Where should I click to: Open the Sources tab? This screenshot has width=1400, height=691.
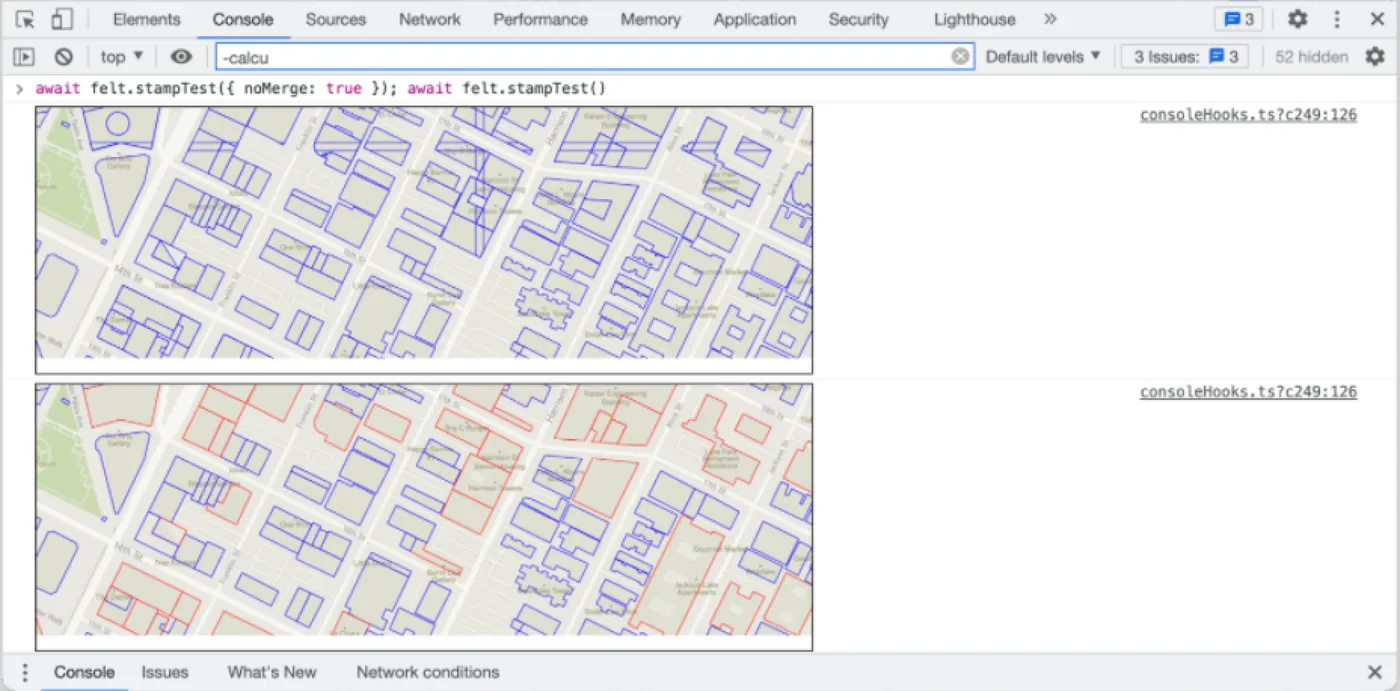[x=336, y=19]
